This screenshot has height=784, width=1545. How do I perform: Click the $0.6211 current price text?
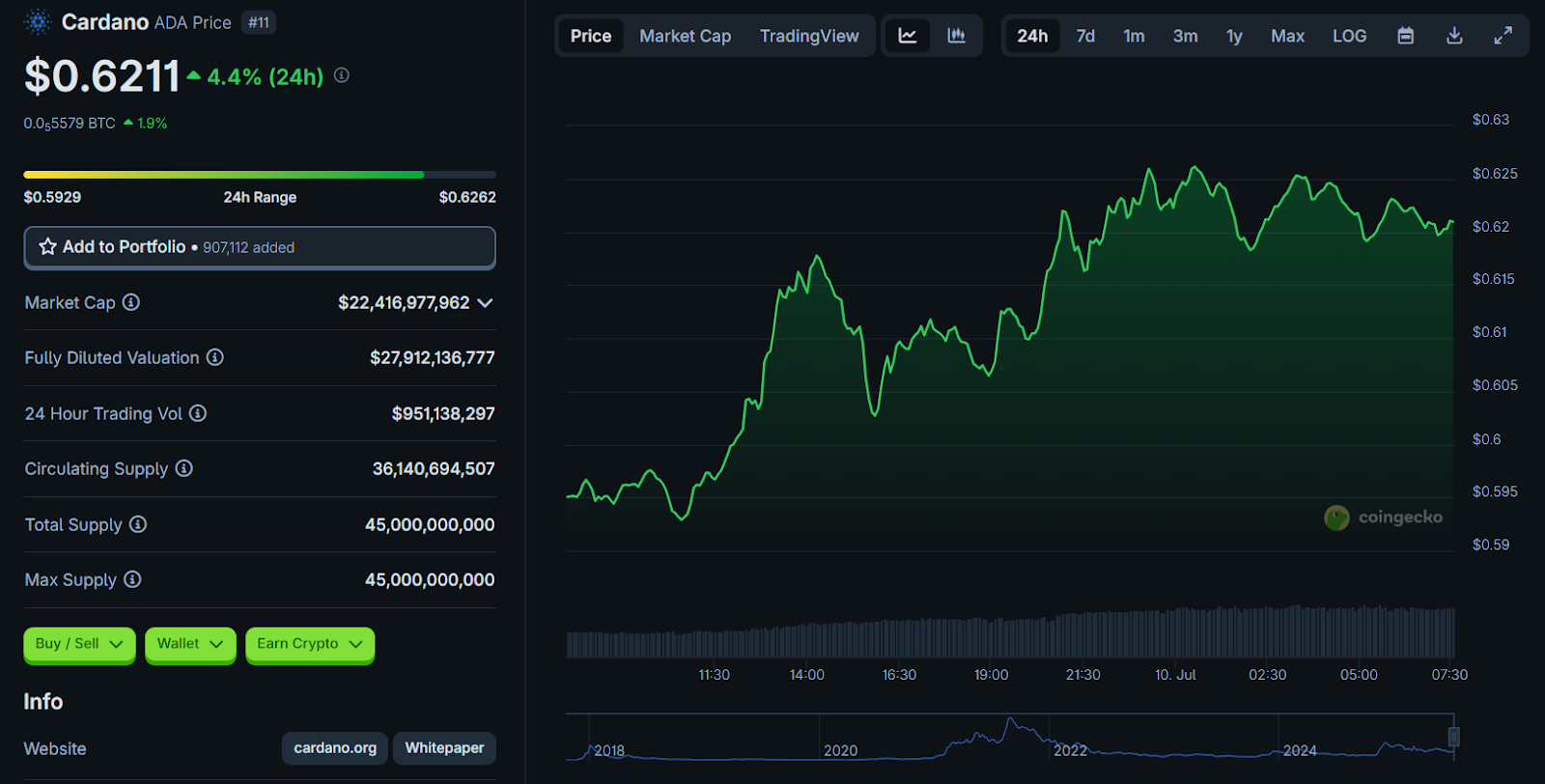[102, 76]
